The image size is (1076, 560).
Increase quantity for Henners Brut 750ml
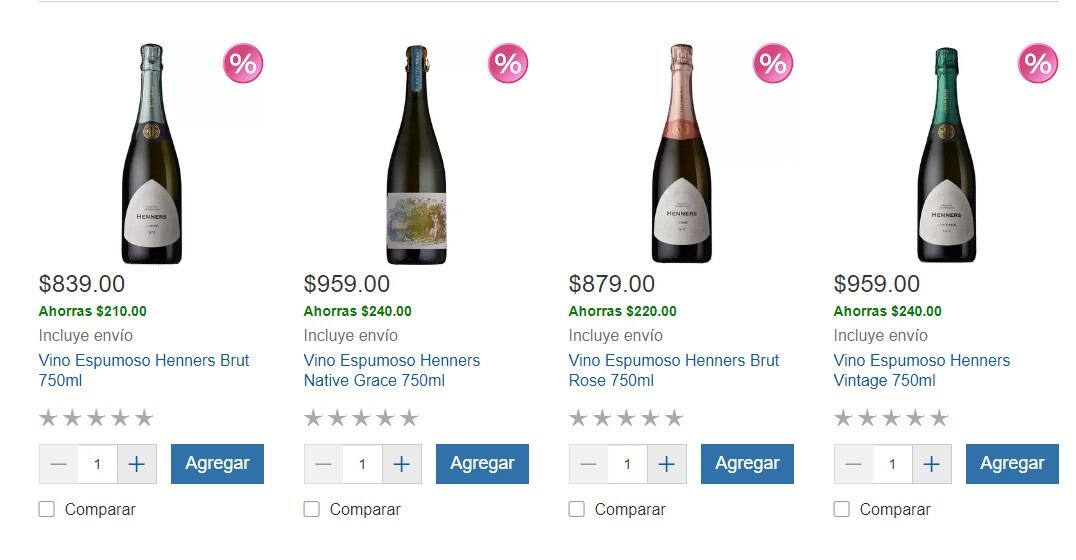(137, 464)
